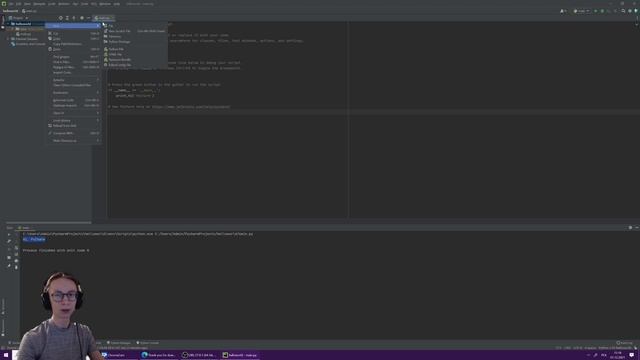640x360 pixels.
Task: Expand the Open In submenu
Action: coord(73,113)
